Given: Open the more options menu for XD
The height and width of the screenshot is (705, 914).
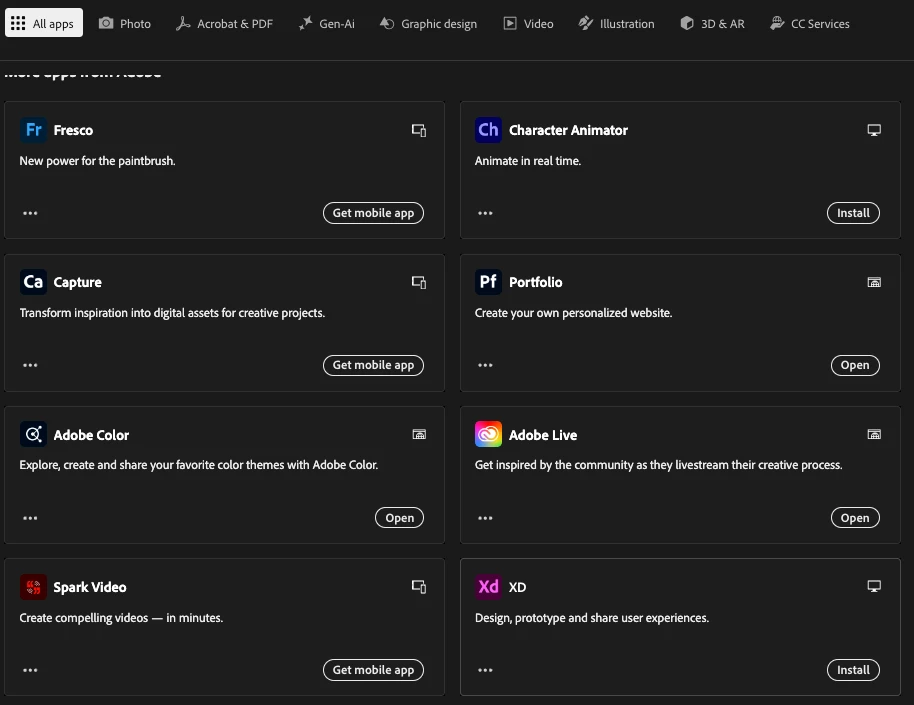Looking at the screenshot, I should pyautogui.click(x=486, y=671).
